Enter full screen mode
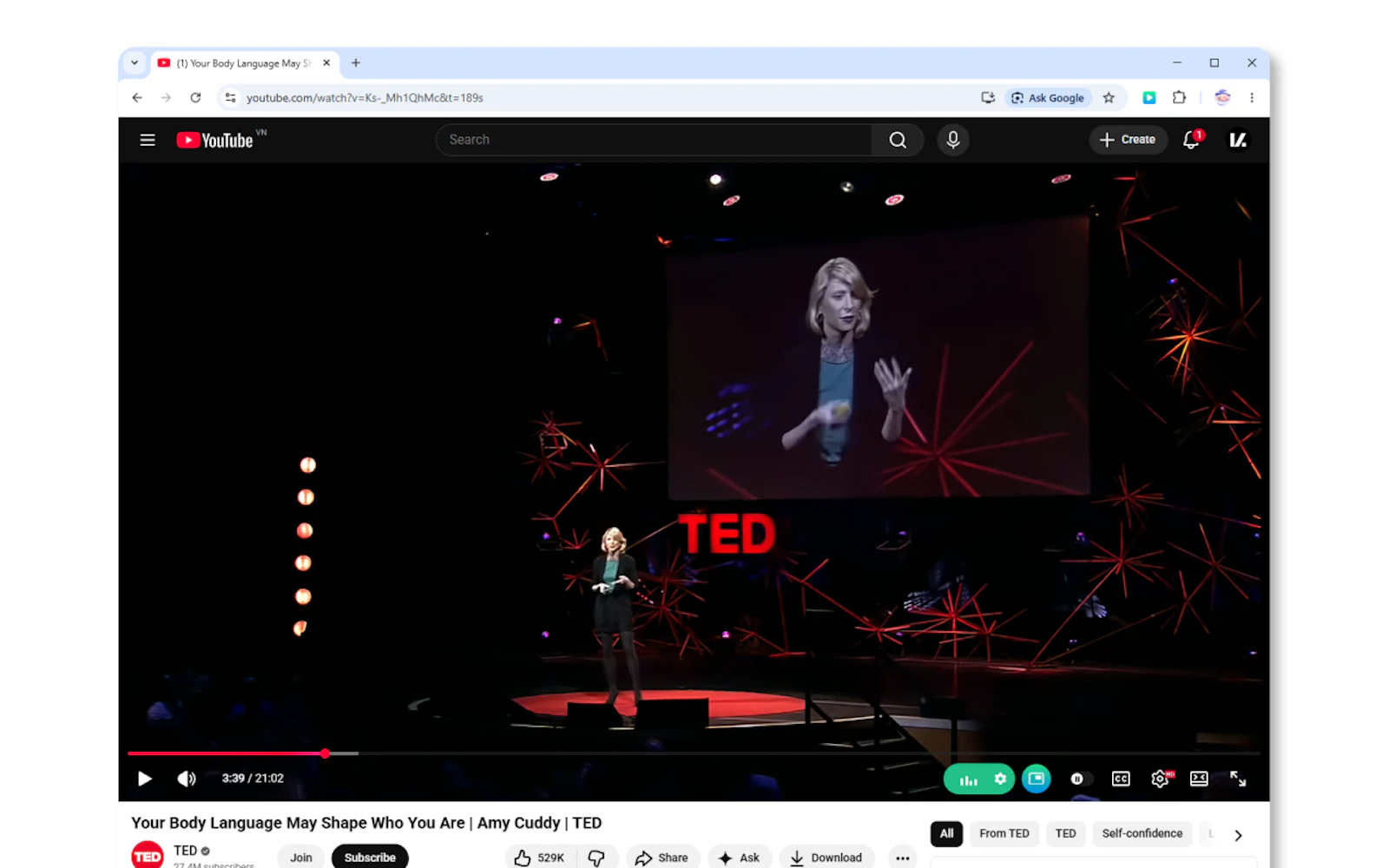 point(1238,779)
